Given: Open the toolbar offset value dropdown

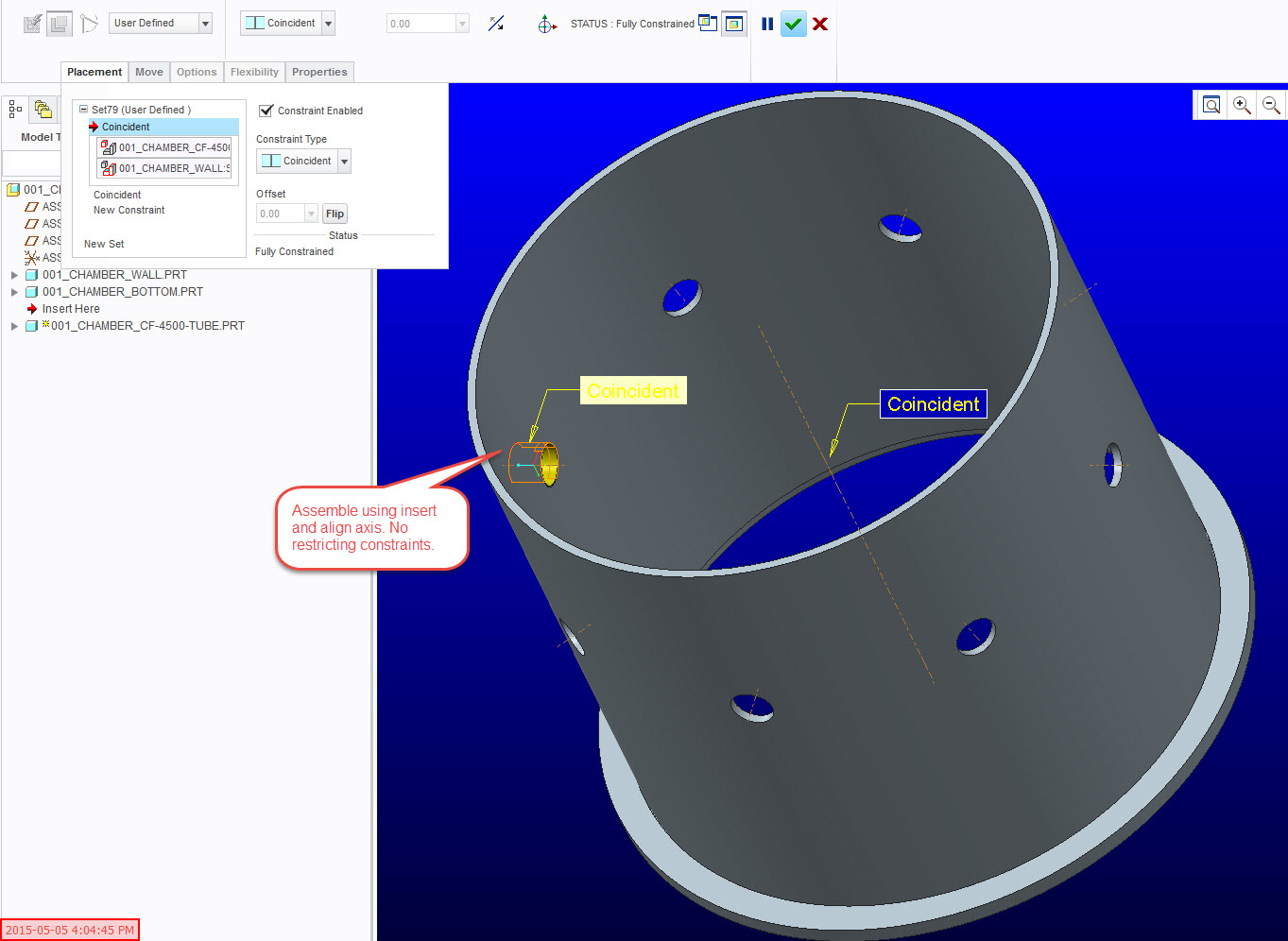Looking at the screenshot, I should pos(462,24).
